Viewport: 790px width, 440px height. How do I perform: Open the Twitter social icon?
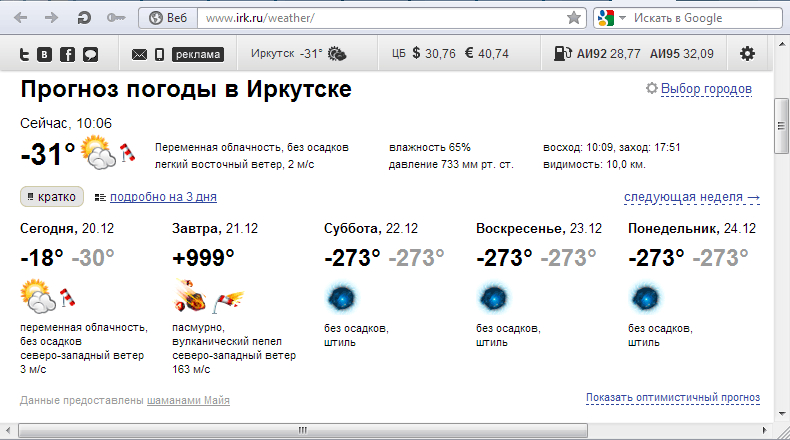(25, 54)
